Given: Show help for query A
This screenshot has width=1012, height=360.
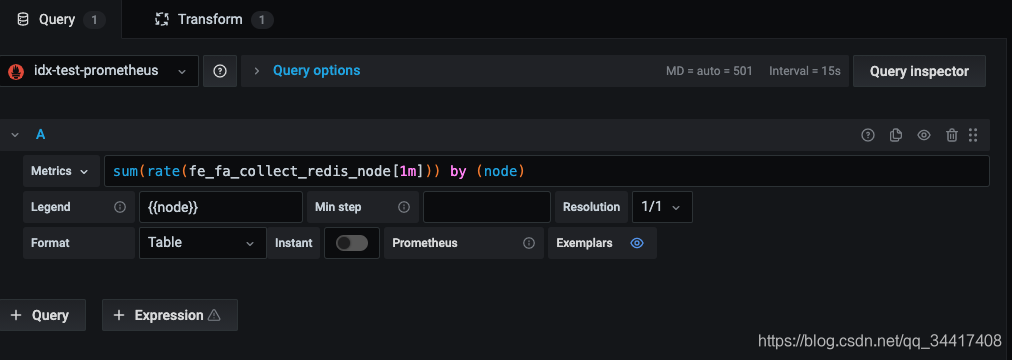Looking at the screenshot, I should coord(868,135).
